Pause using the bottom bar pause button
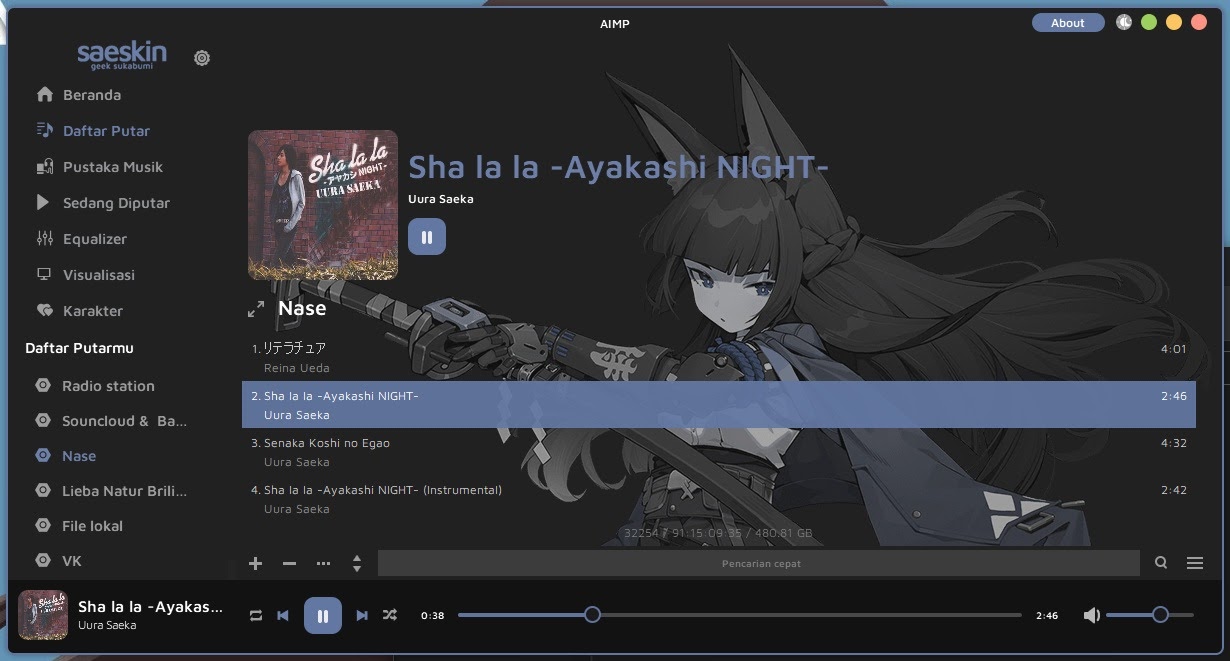 click(323, 616)
